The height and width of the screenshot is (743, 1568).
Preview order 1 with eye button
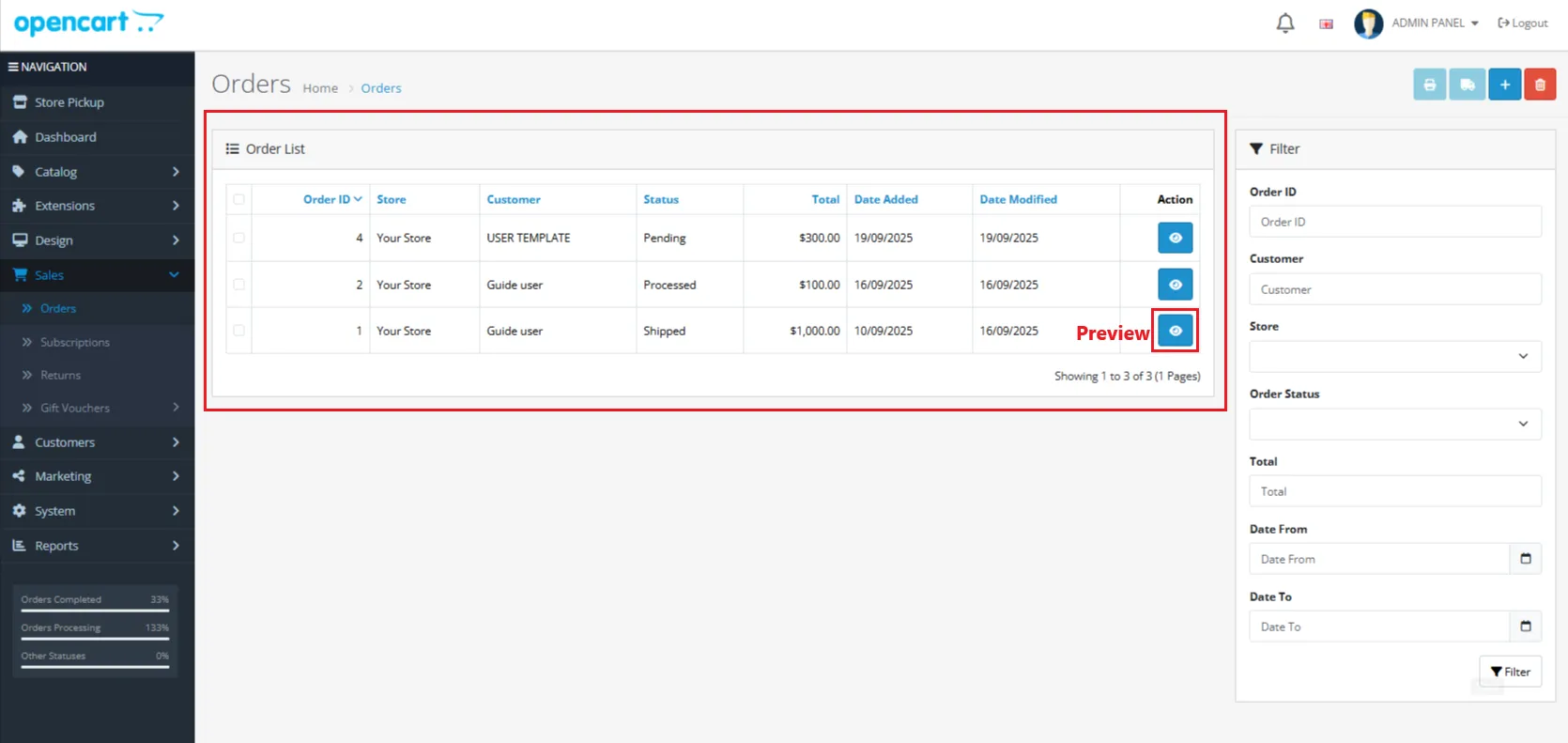[1175, 331]
